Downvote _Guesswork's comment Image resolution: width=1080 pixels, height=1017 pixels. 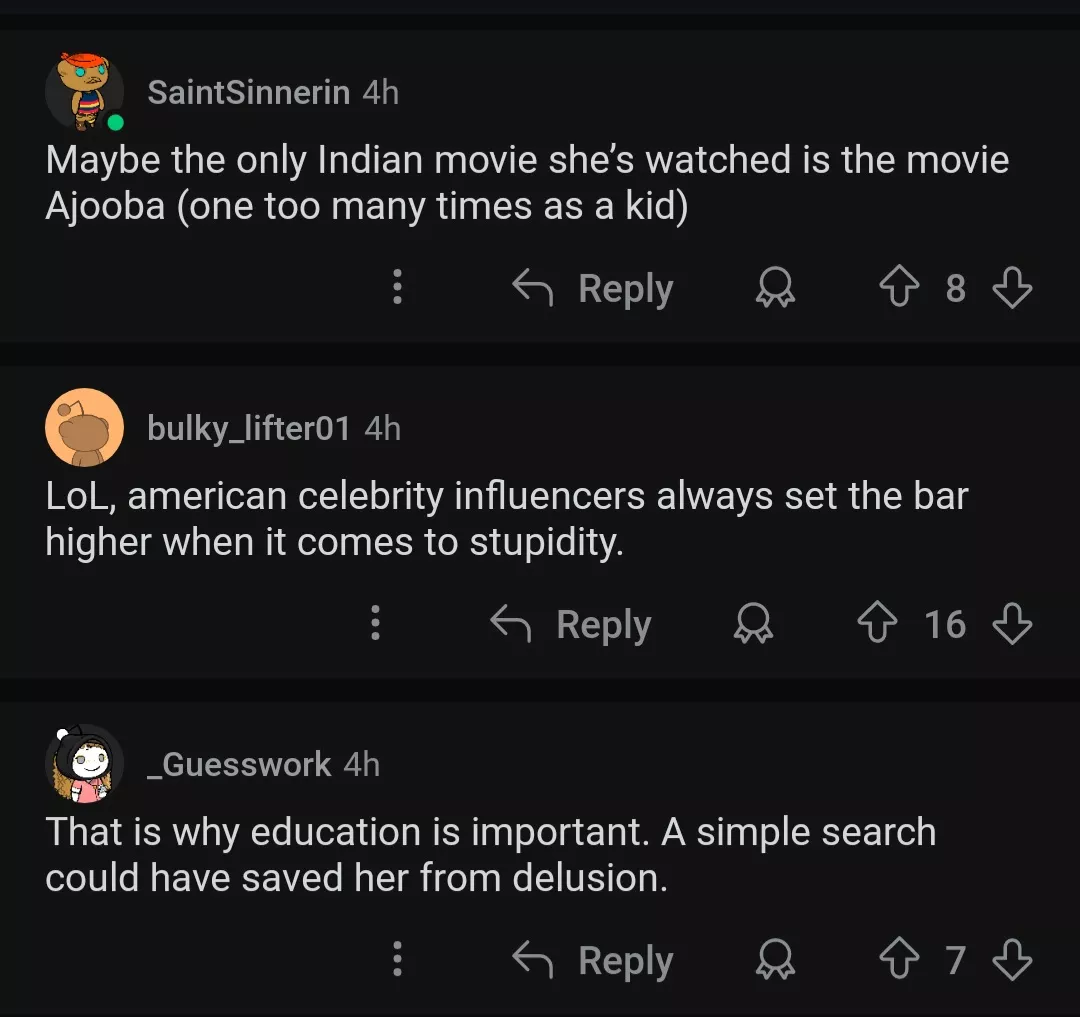pos(1011,961)
